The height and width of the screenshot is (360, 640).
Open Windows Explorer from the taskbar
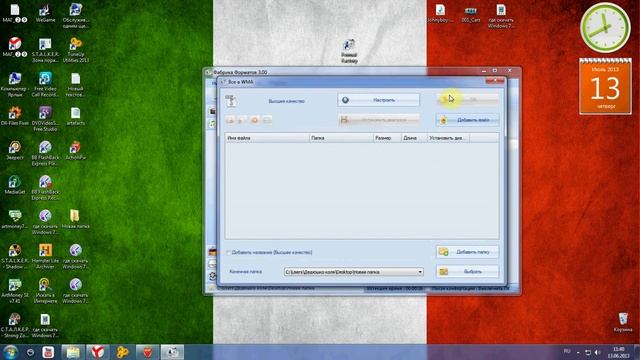click(73, 352)
